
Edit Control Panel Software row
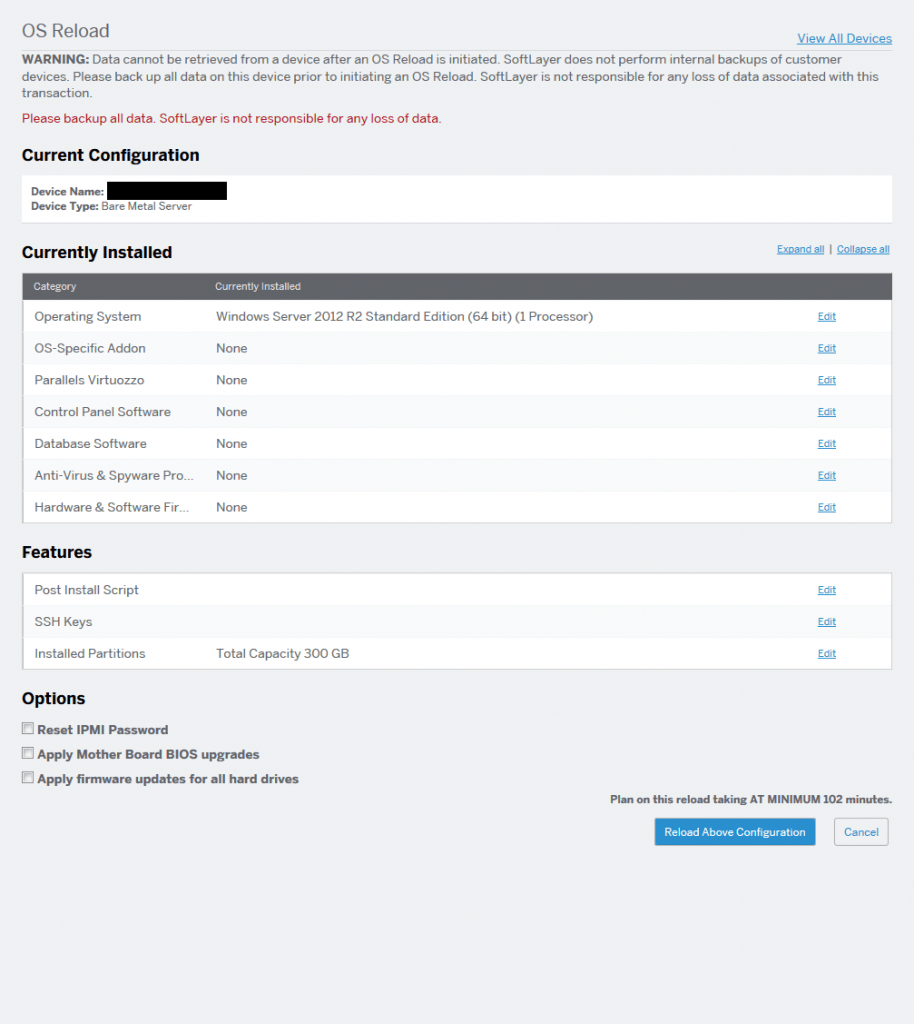click(827, 412)
